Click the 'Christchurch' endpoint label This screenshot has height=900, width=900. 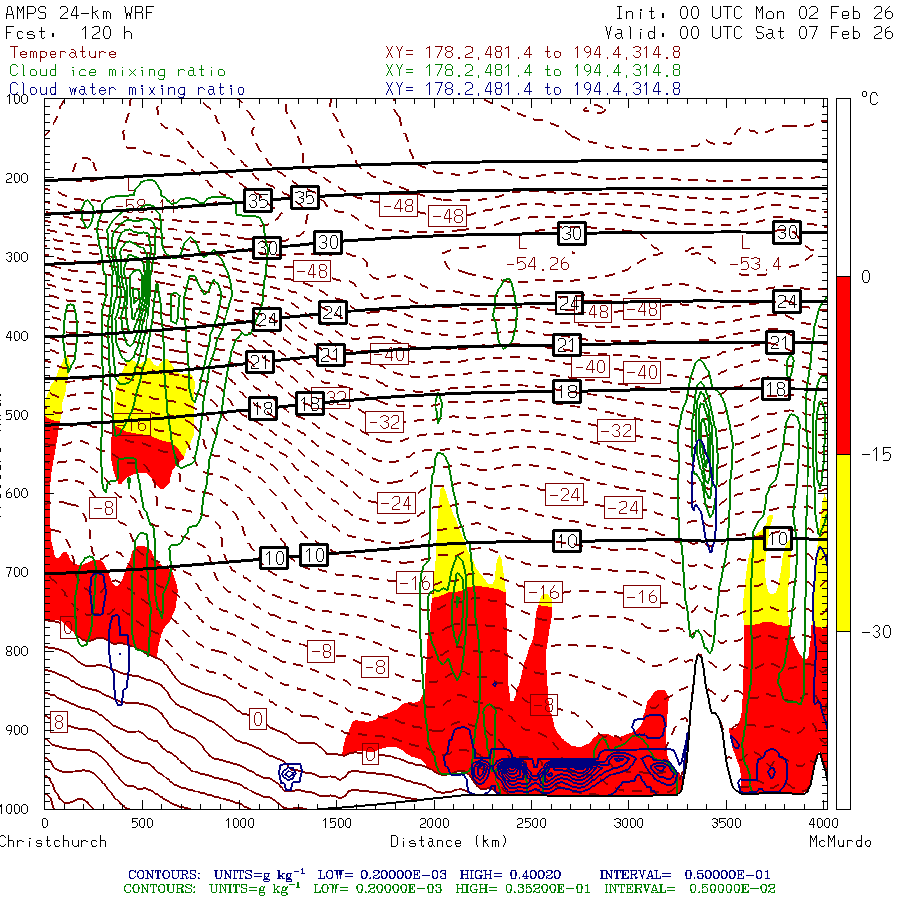click(x=53, y=841)
